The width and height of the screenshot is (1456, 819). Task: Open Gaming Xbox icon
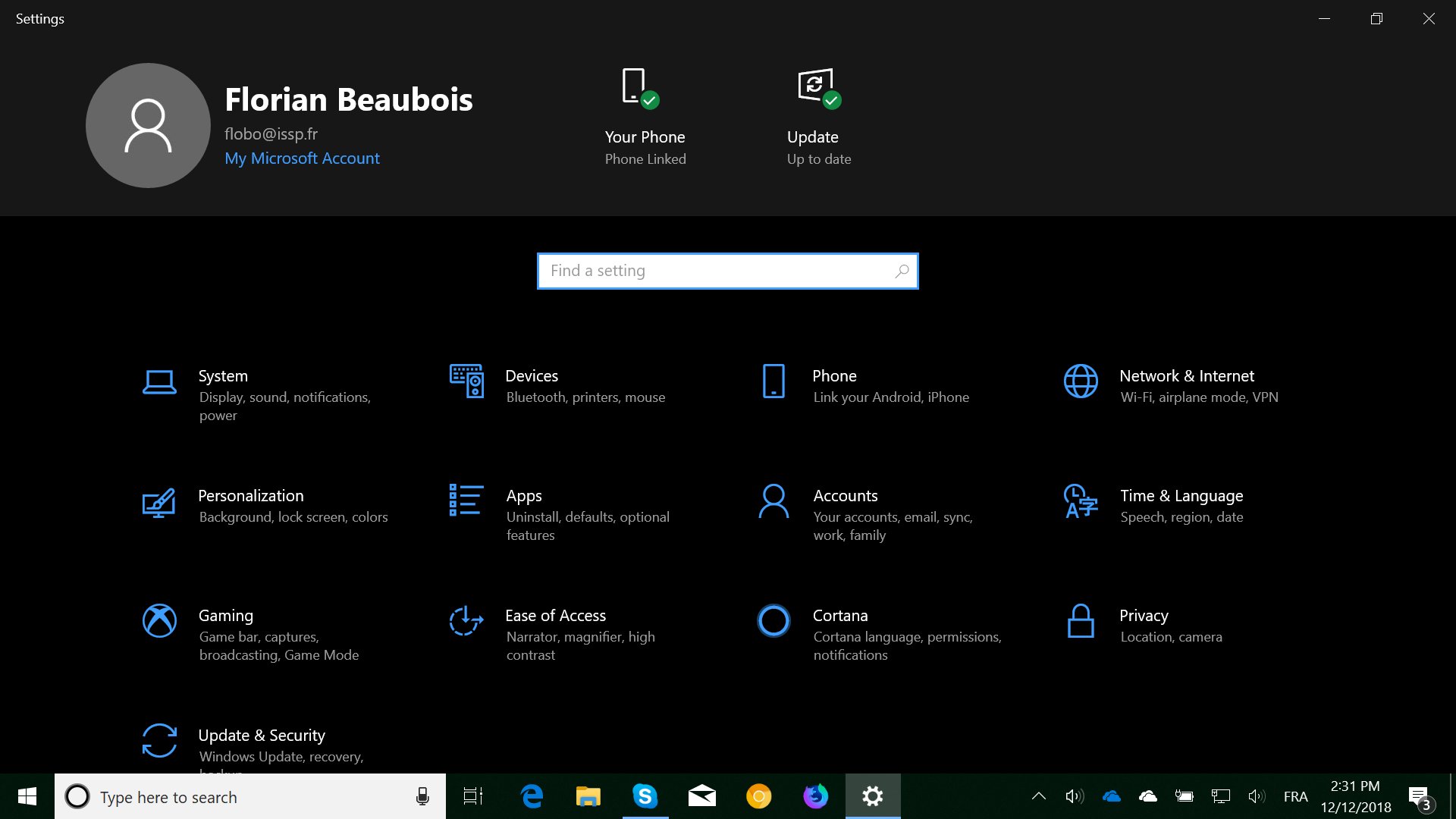(159, 621)
